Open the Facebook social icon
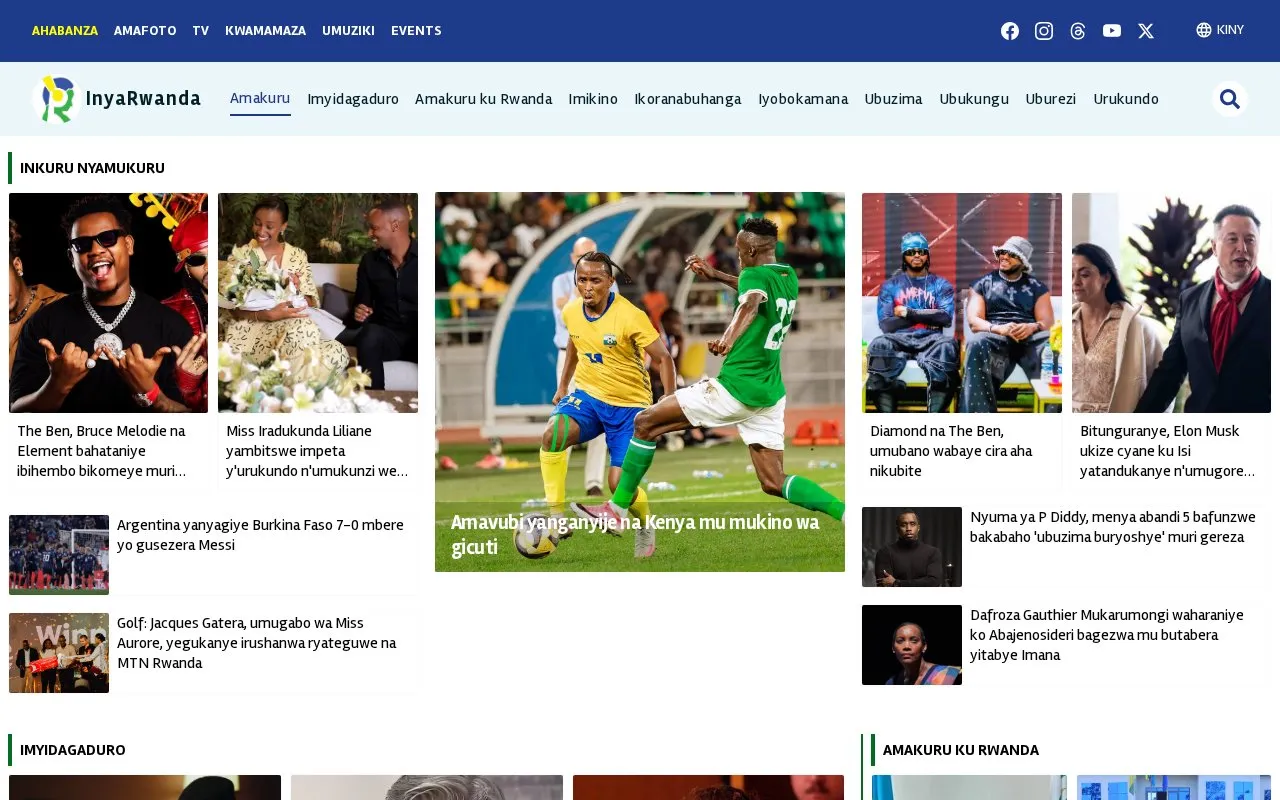 point(1010,31)
